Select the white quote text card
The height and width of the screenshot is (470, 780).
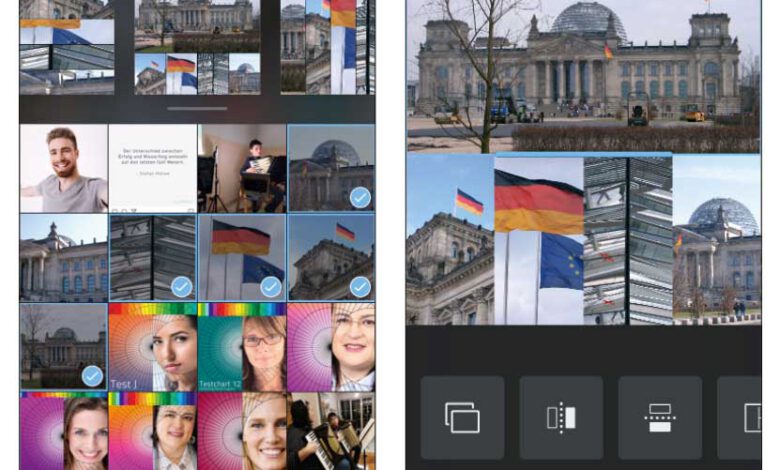(153, 168)
